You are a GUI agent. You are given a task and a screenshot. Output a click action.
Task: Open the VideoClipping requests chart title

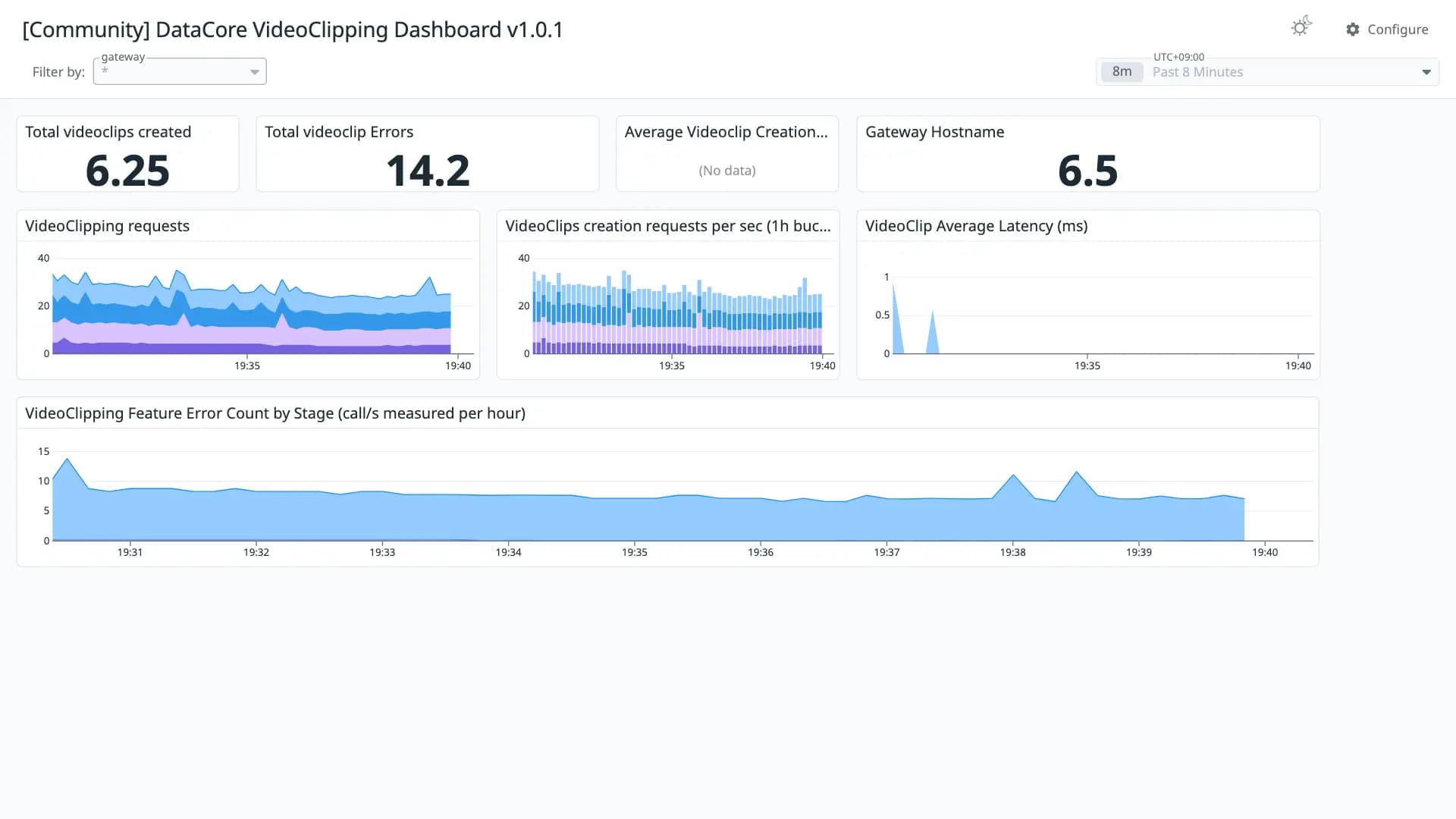[107, 226]
